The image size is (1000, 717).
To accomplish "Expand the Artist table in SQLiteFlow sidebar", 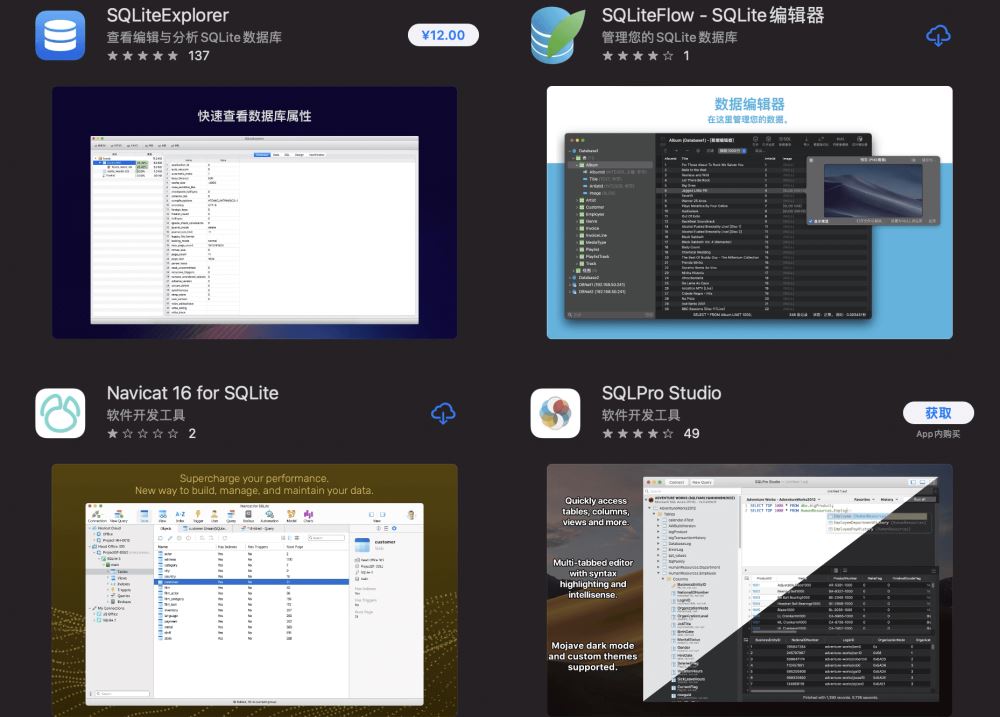I will (x=577, y=200).
